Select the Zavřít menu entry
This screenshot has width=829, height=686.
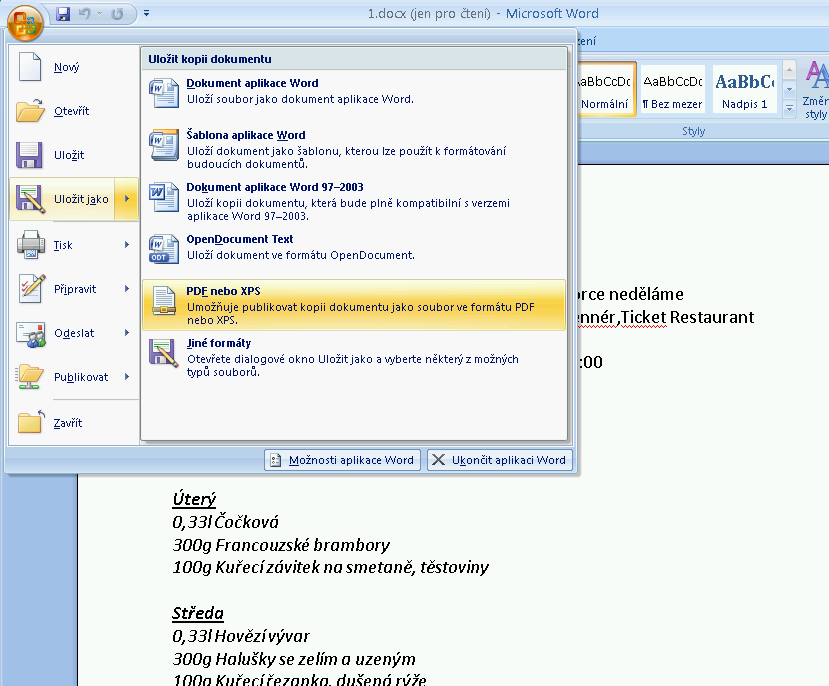tap(74, 423)
